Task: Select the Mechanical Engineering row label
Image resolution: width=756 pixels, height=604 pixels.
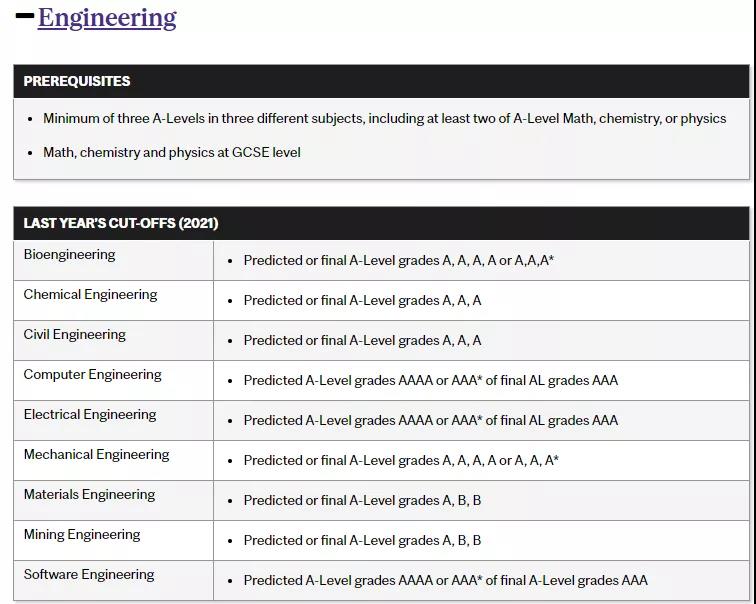Action: [x=96, y=455]
